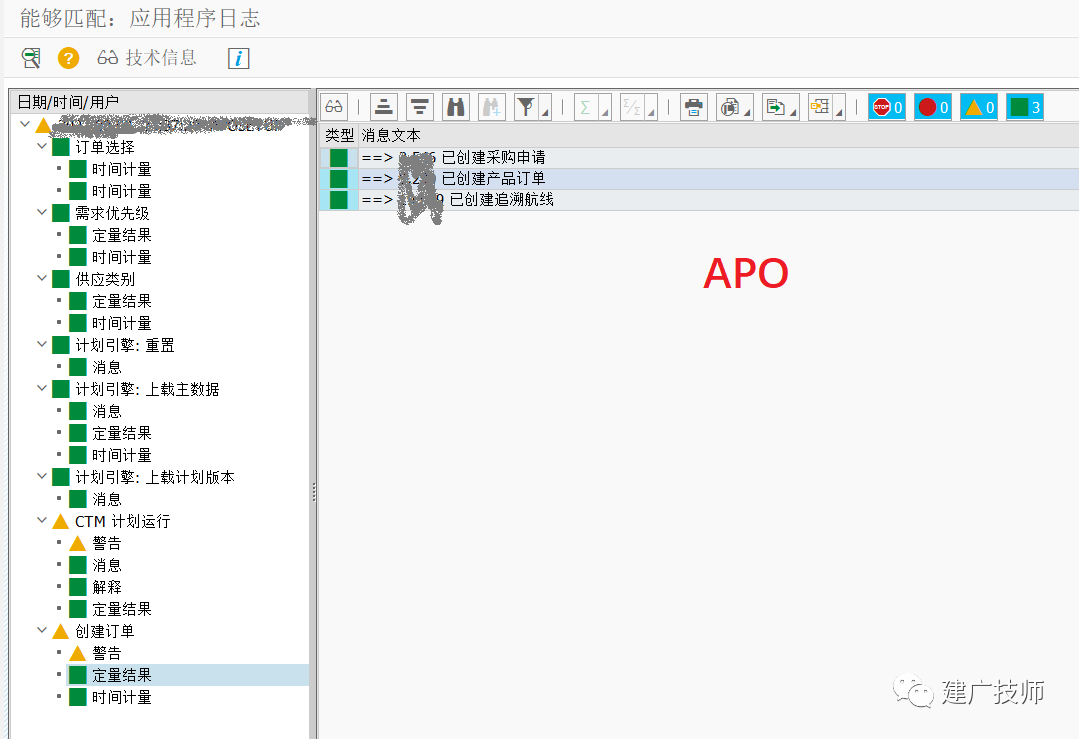Click the sigma total icon
Viewport: 1079px width, 739px height.
click(x=586, y=107)
